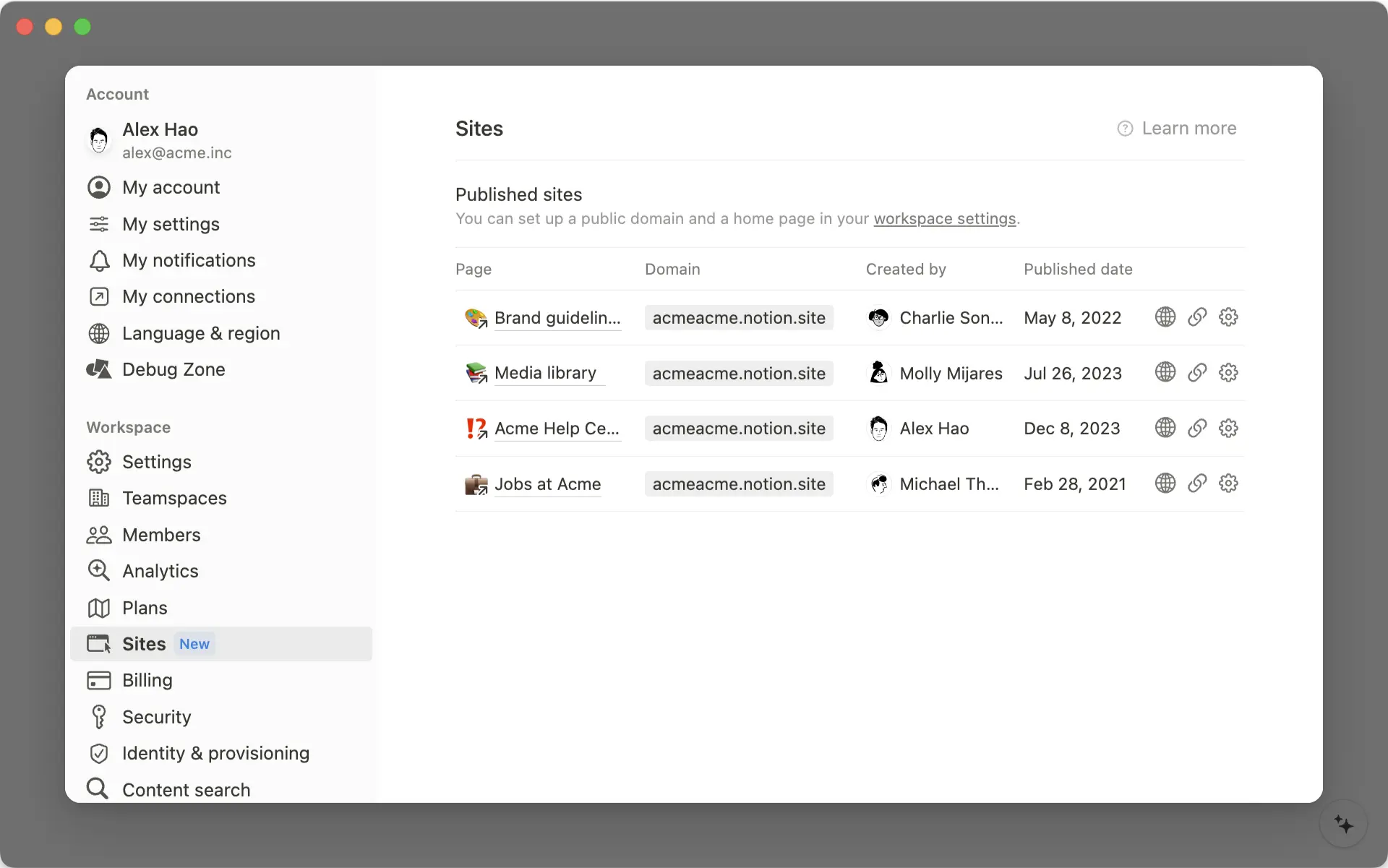Open Identity & provisioning
Image resolution: width=1388 pixels, height=868 pixels.
pos(215,753)
